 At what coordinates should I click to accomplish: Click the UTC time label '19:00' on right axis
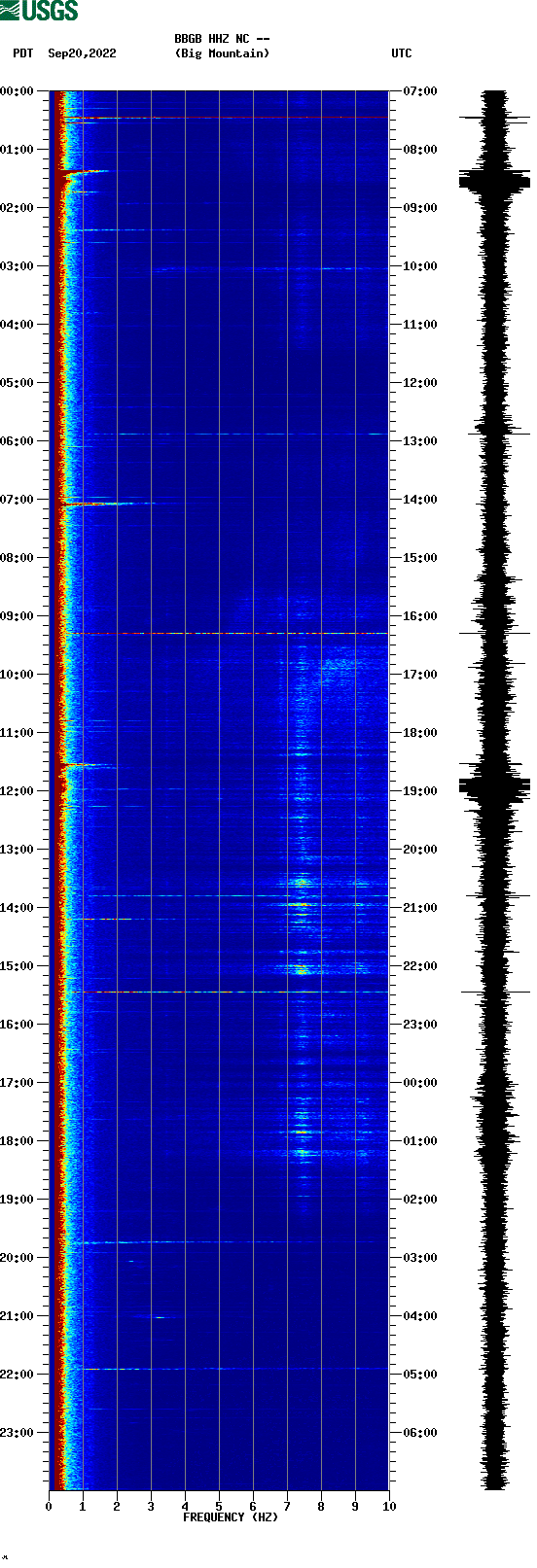420,791
